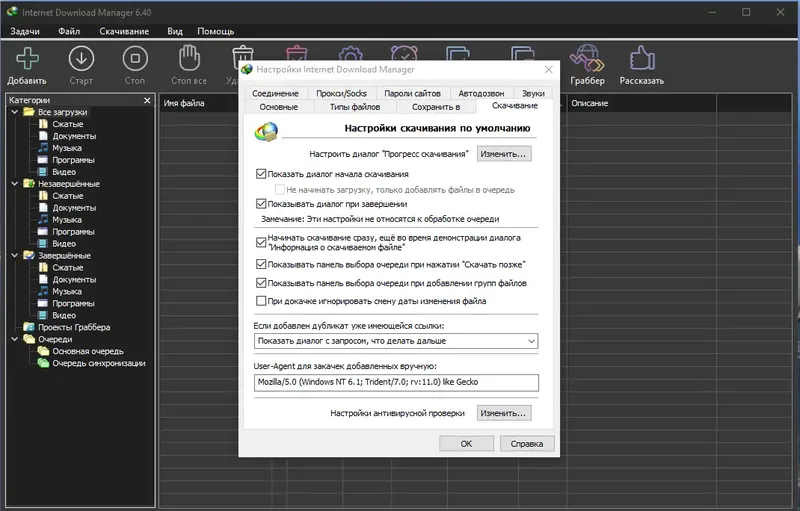Collapse the Незавершённые tree node

tap(14, 184)
